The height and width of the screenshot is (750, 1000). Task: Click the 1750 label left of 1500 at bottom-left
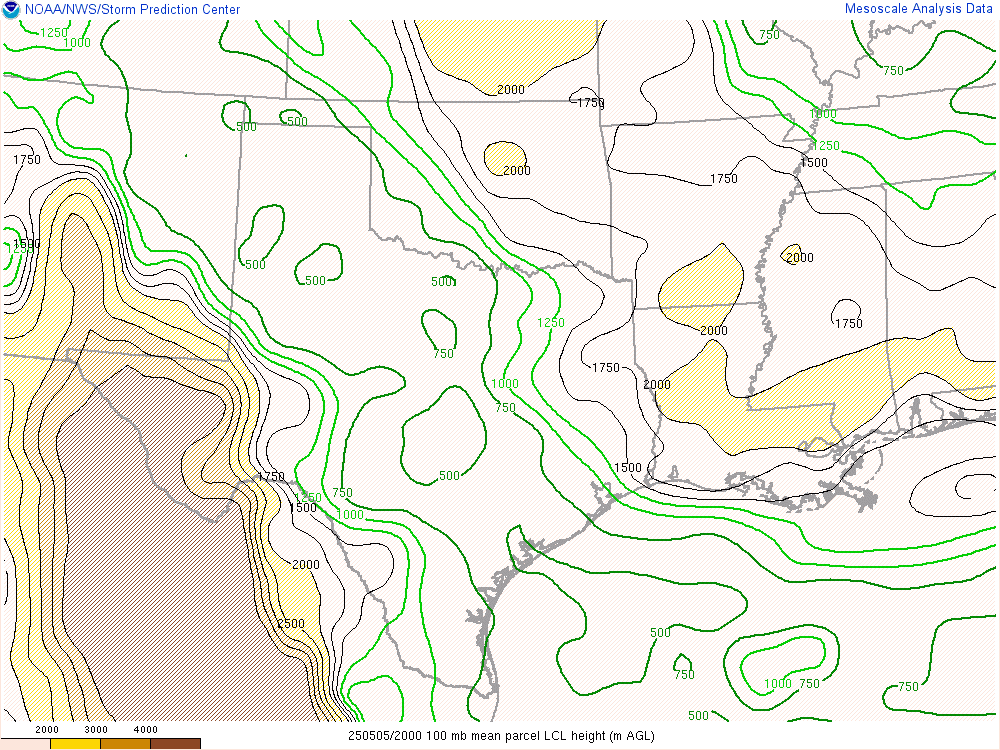(271, 477)
